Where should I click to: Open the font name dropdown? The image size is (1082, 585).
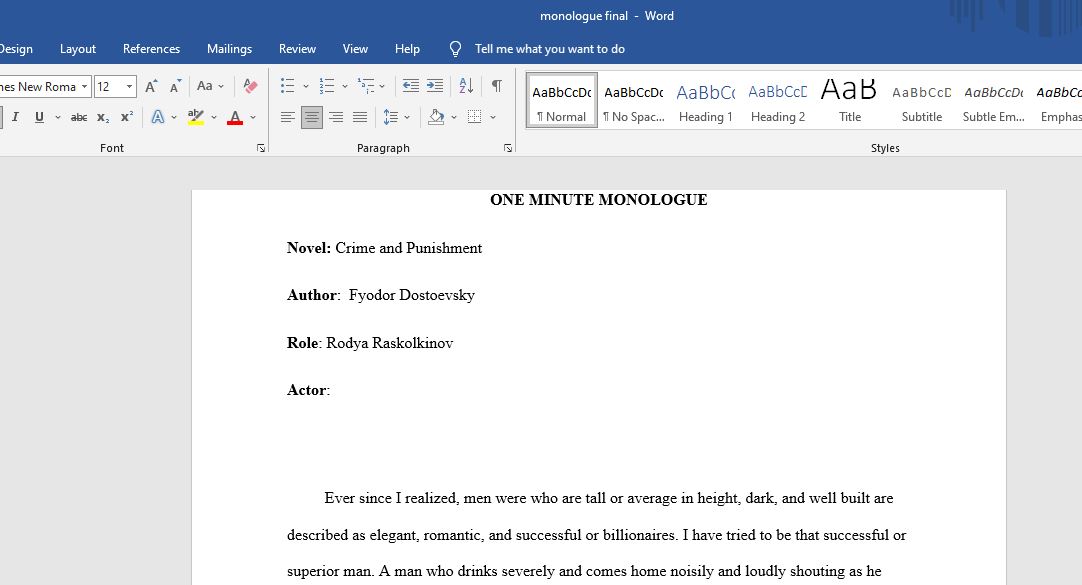pyautogui.click(x=84, y=86)
